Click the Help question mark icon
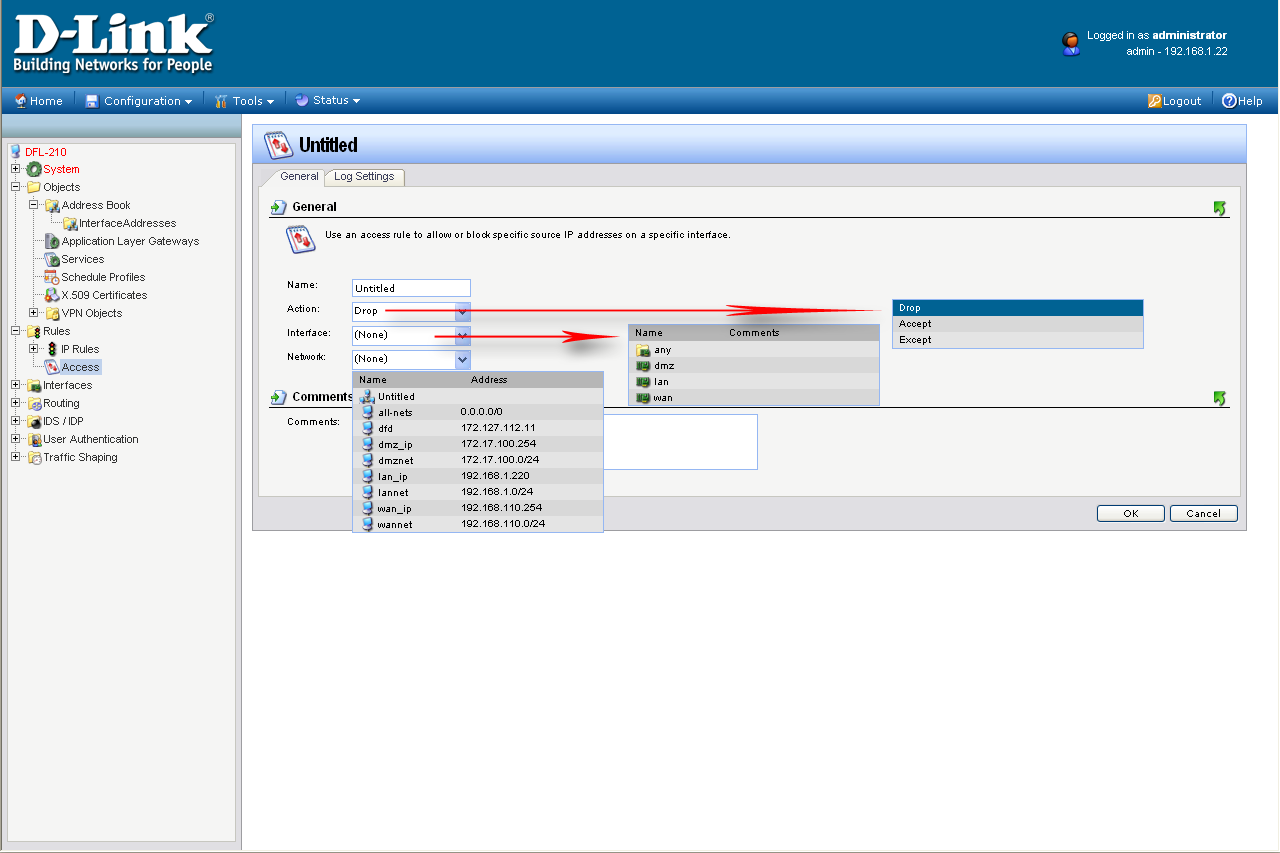 [1229, 101]
